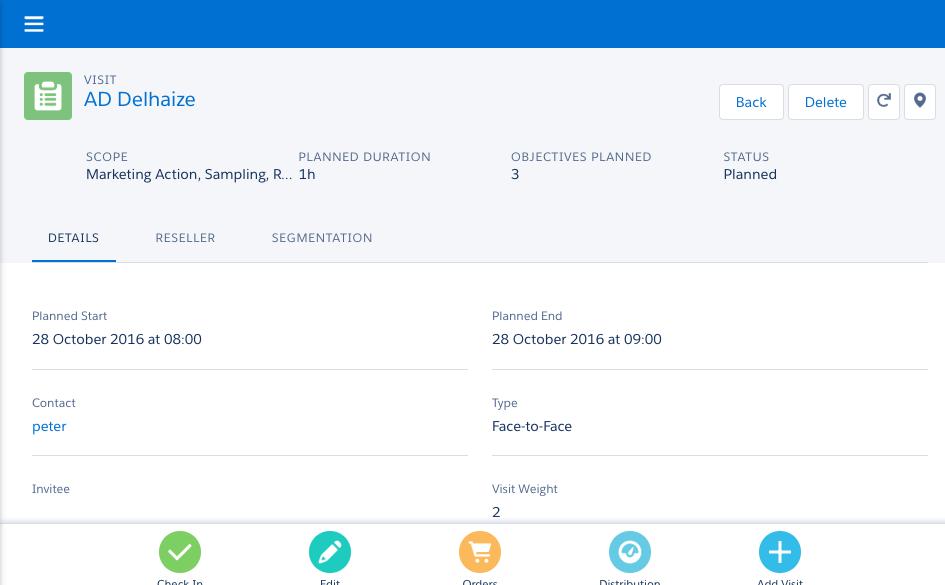Image resolution: width=945 pixels, height=585 pixels.
Task: Click the Objectives Planned value 3
Action: [515, 175]
